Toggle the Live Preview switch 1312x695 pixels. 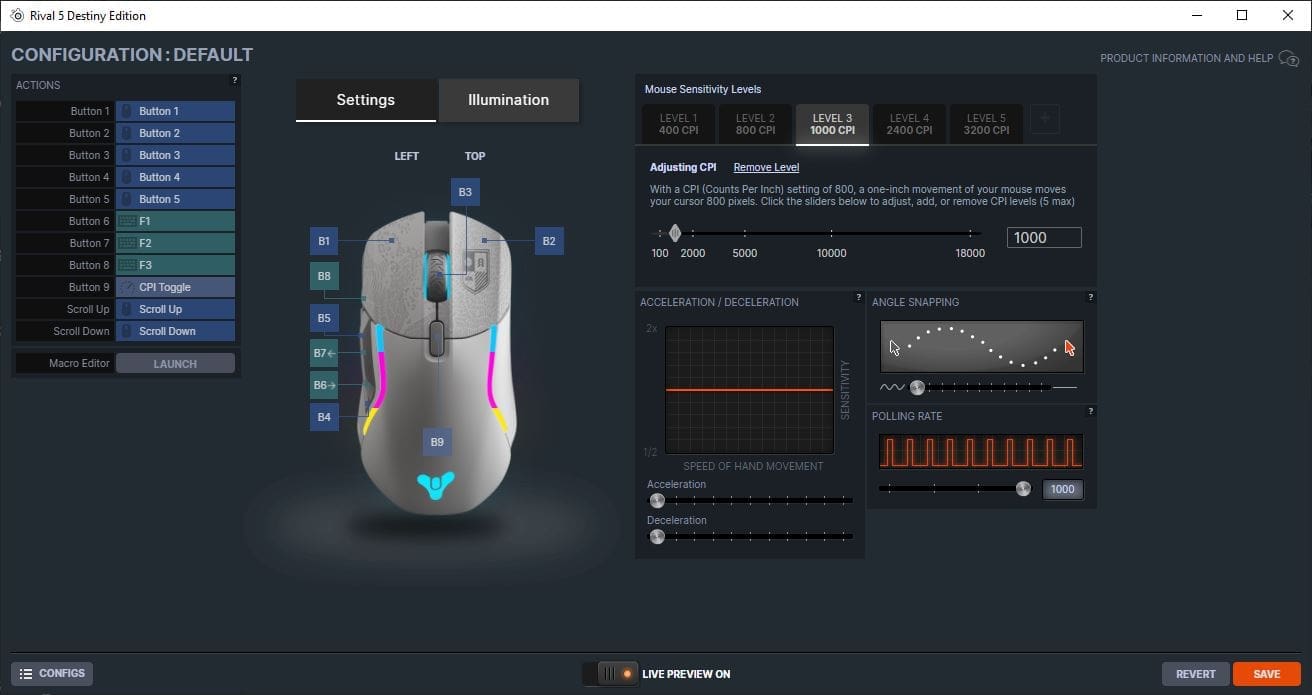pyautogui.click(x=610, y=674)
